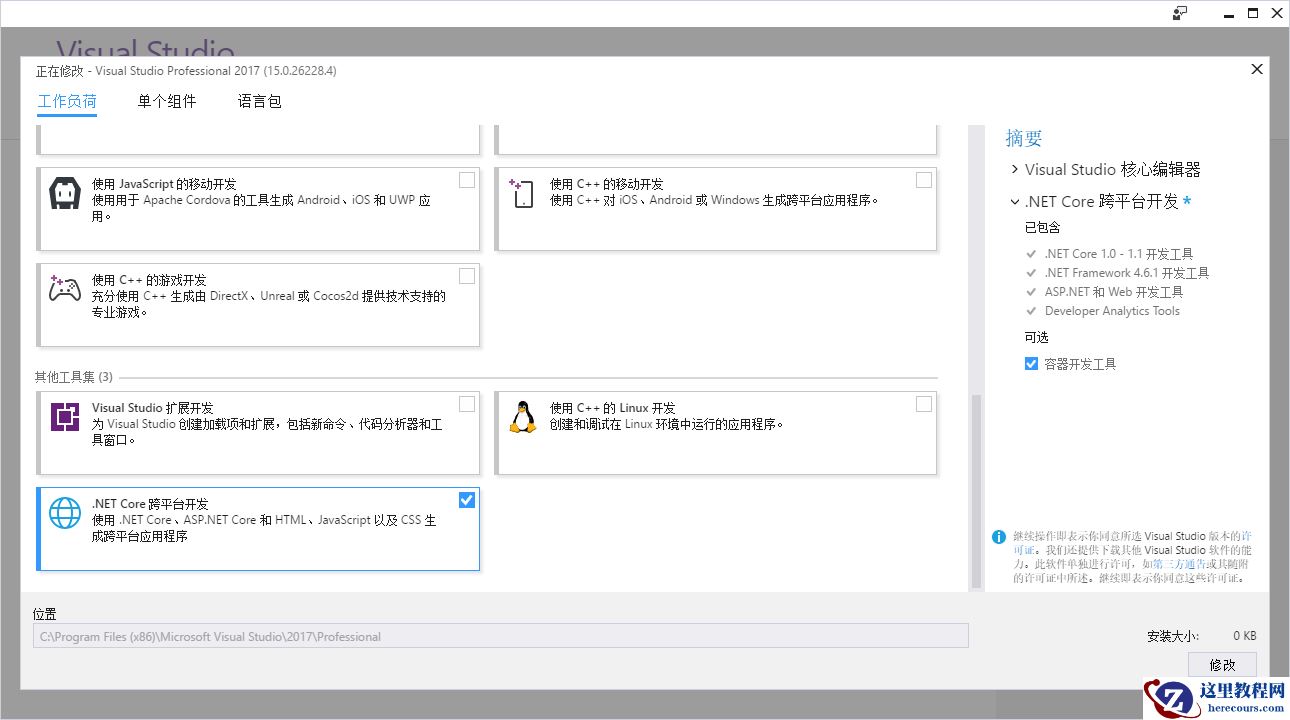Screen dimensions: 1290x720
Task: Click the 'Developer Analytics Tools' entry
Action: 1112,311
